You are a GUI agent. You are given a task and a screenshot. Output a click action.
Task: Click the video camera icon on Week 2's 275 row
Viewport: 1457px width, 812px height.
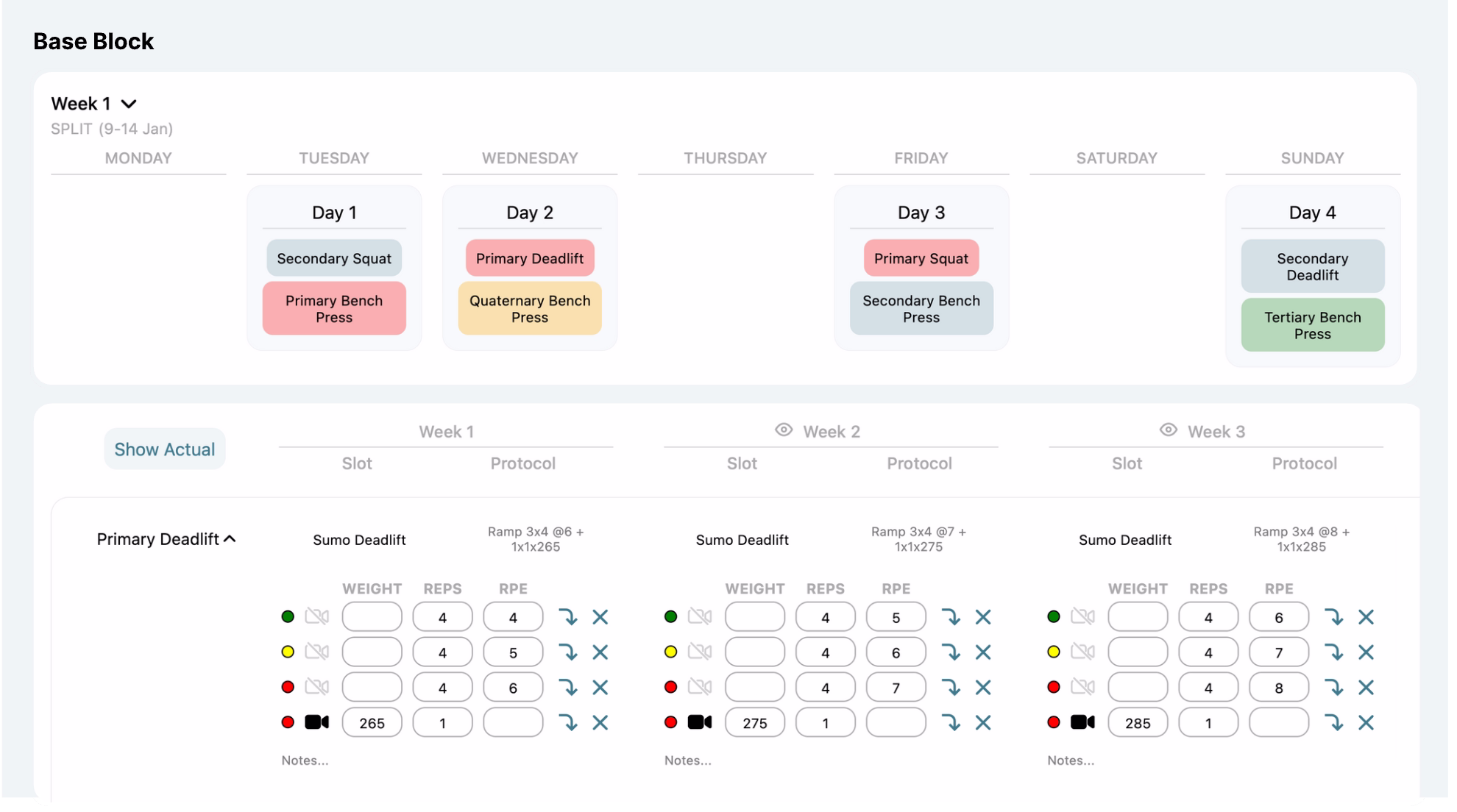tap(699, 722)
